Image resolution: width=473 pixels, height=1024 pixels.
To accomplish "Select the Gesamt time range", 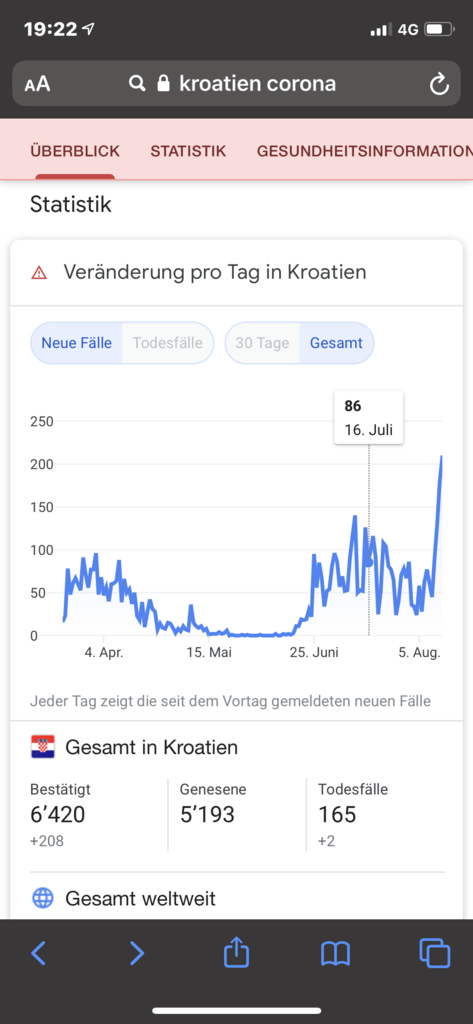I will coord(336,343).
